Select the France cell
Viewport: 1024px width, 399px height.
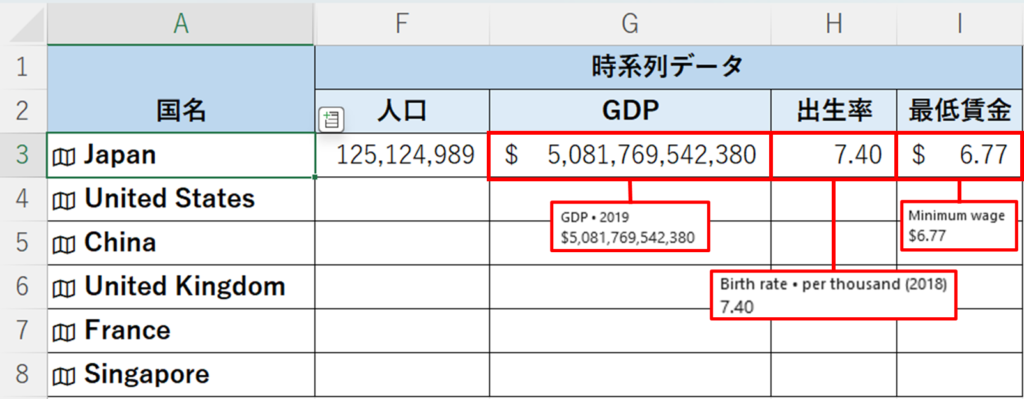tap(181, 331)
